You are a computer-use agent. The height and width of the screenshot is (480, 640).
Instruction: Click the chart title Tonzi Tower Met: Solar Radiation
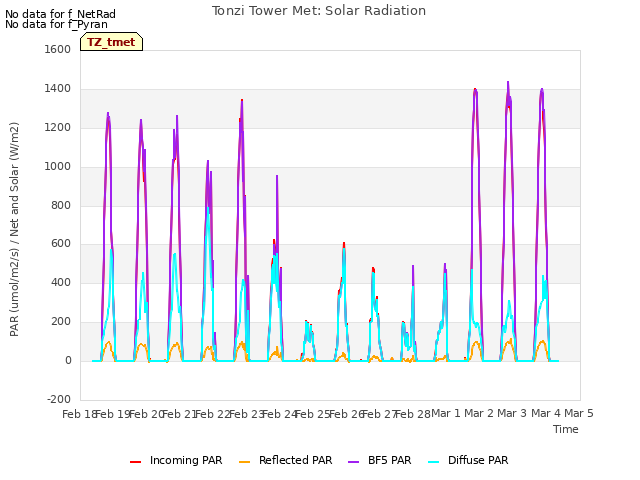coord(319,11)
